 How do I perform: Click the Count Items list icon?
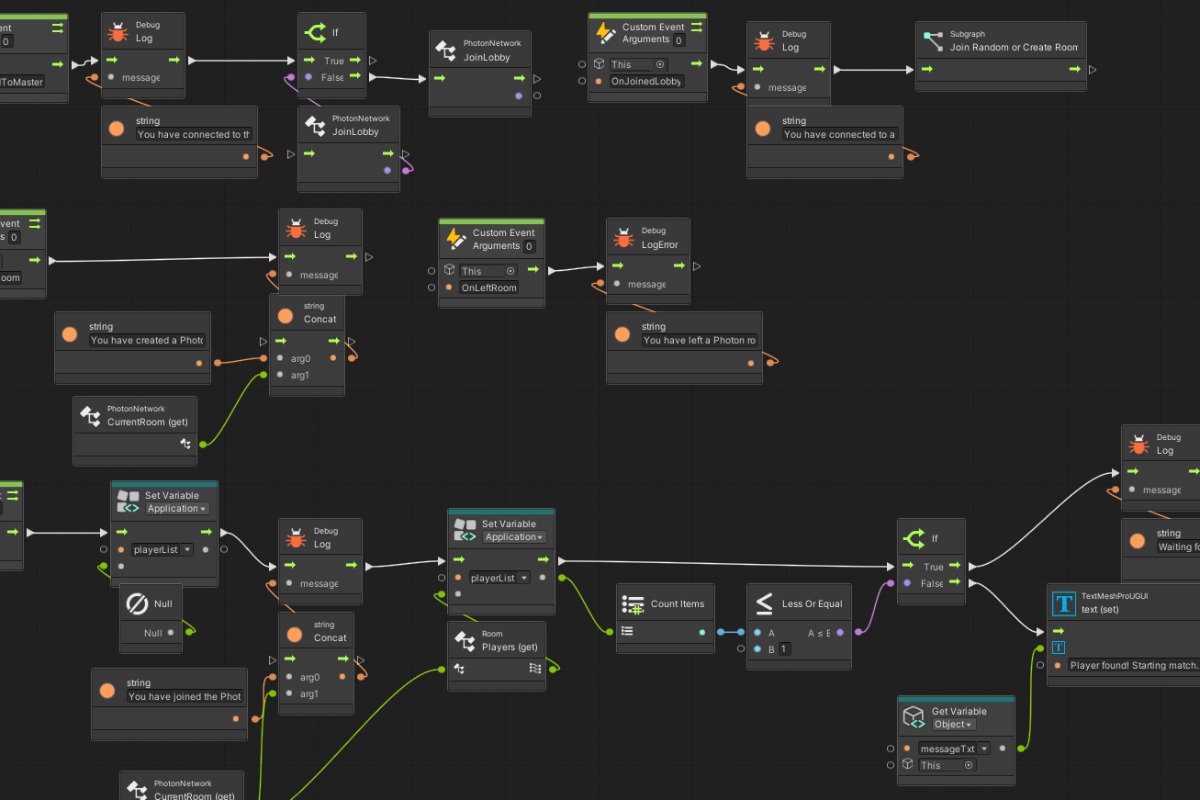pos(632,604)
